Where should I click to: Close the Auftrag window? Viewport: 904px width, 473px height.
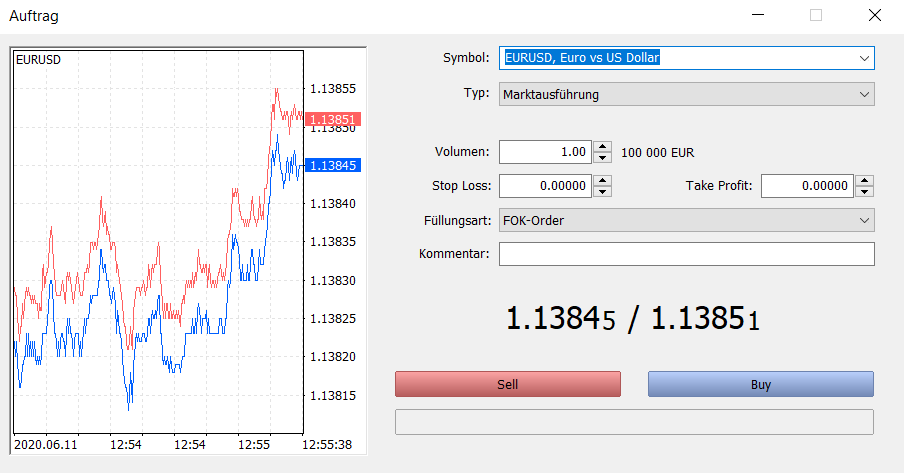tap(875, 16)
